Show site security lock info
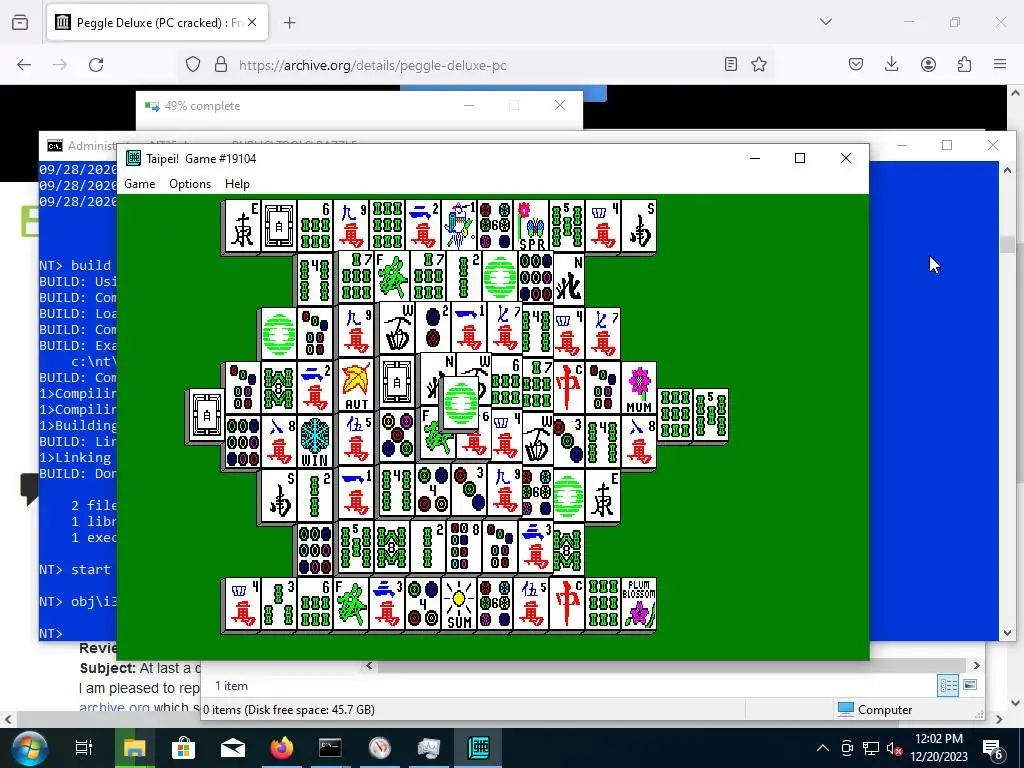The height and width of the screenshot is (768, 1024). (221, 64)
